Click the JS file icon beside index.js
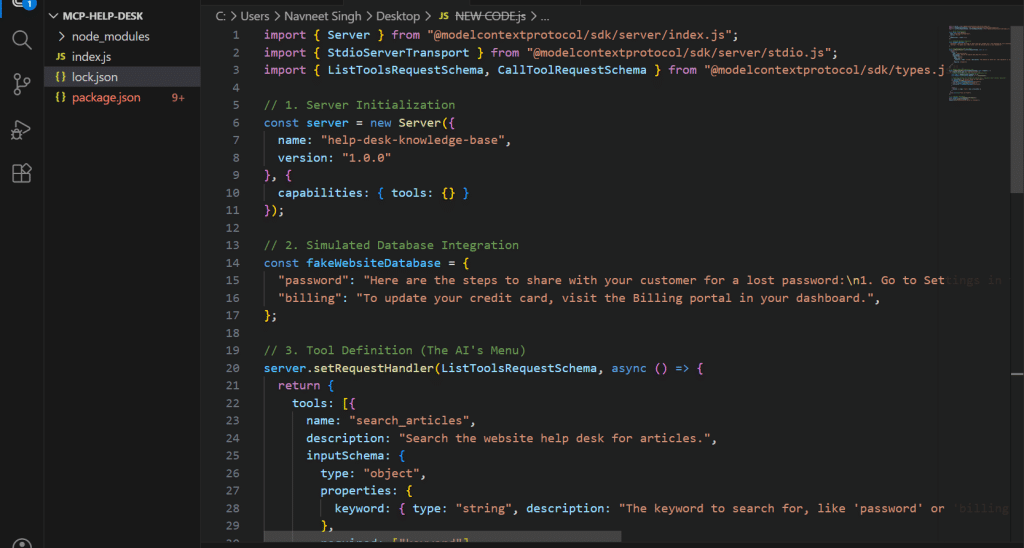Screen dimensions: 1024x548 pos(61,57)
